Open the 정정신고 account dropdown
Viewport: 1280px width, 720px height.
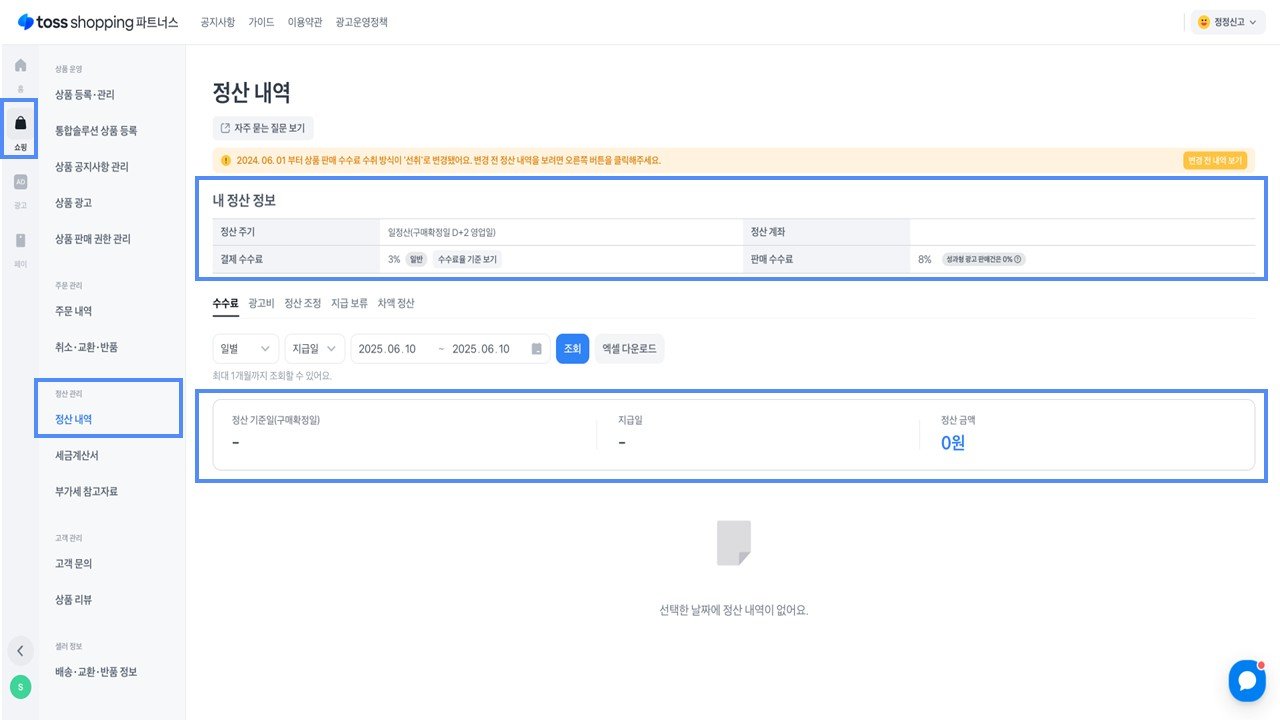pyautogui.click(x=1228, y=22)
